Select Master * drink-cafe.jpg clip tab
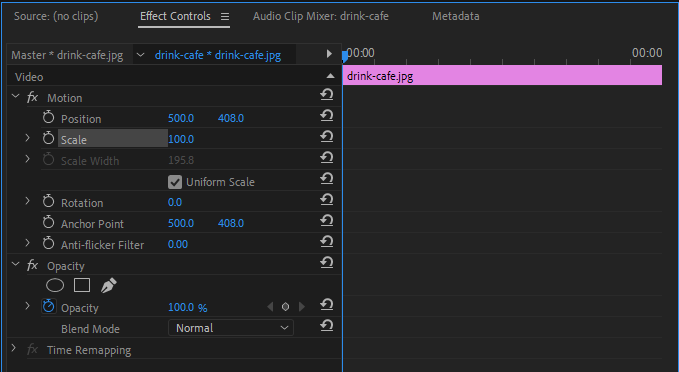The image size is (679, 372). (x=67, y=55)
